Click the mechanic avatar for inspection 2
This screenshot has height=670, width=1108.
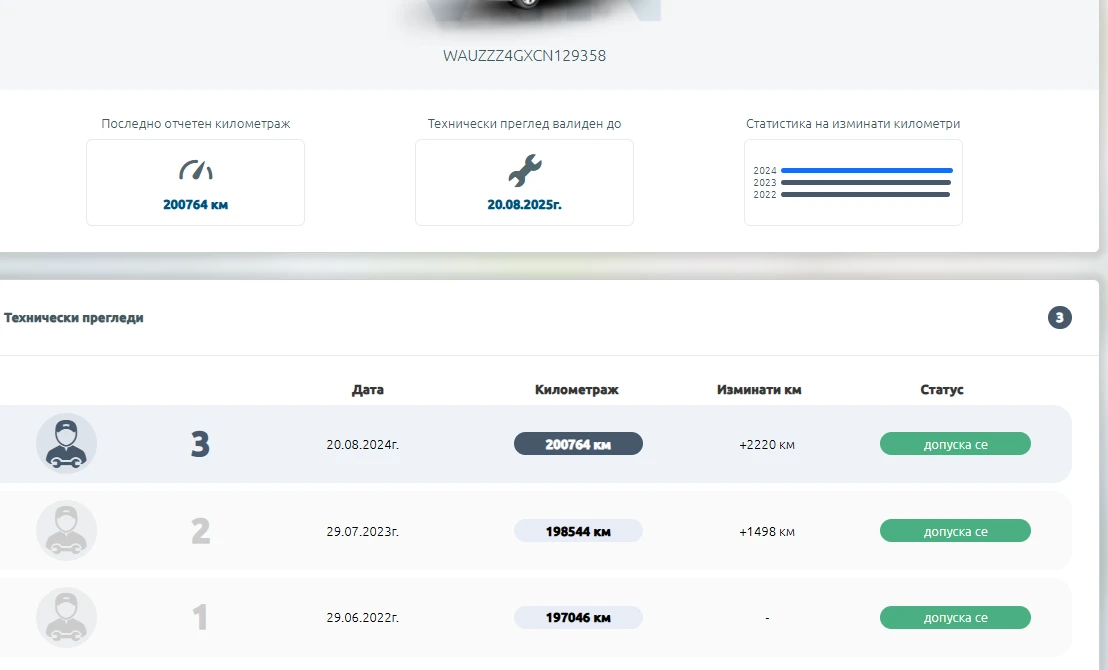pyautogui.click(x=66, y=530)
